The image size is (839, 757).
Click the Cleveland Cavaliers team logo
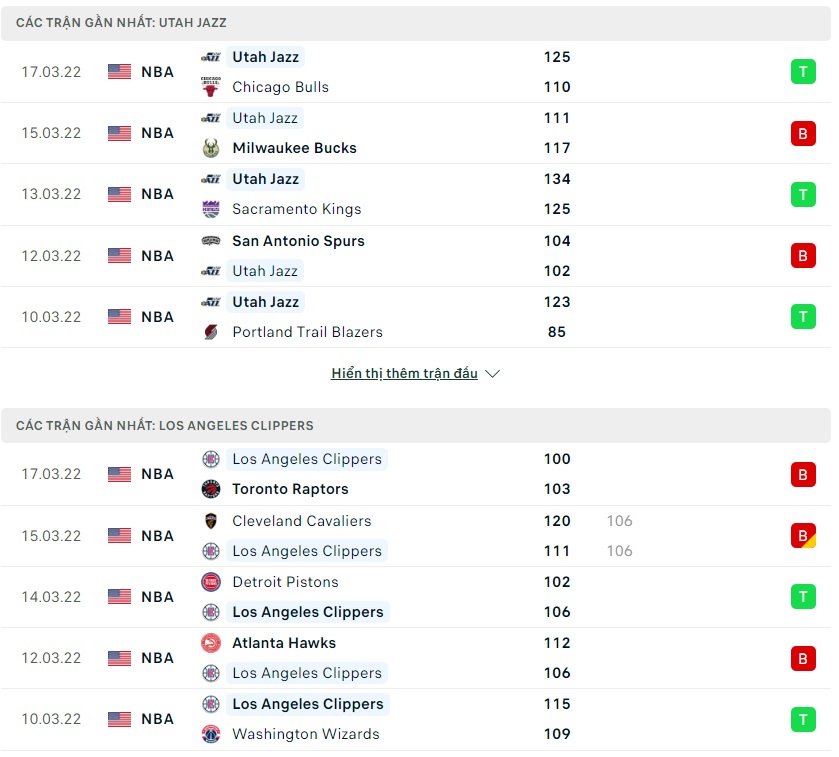(x=210, y=521)
